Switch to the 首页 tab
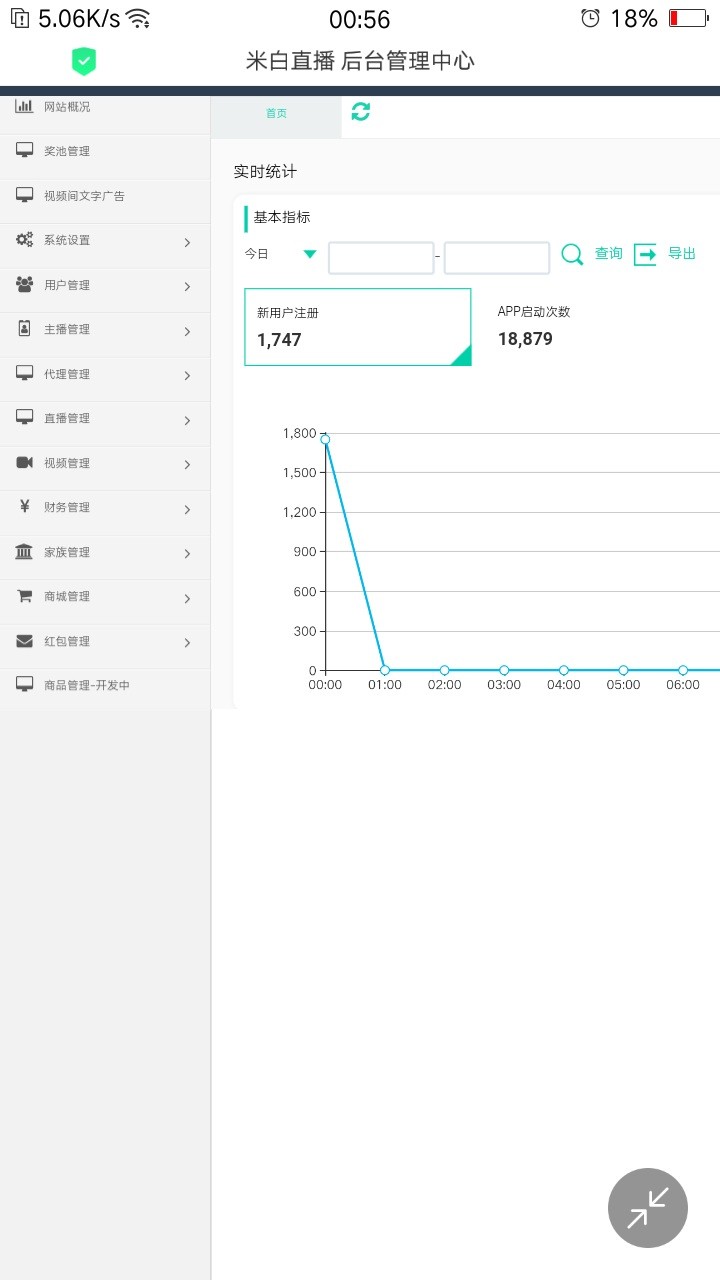Screen dimensions: 720x1280 (276, 114)
